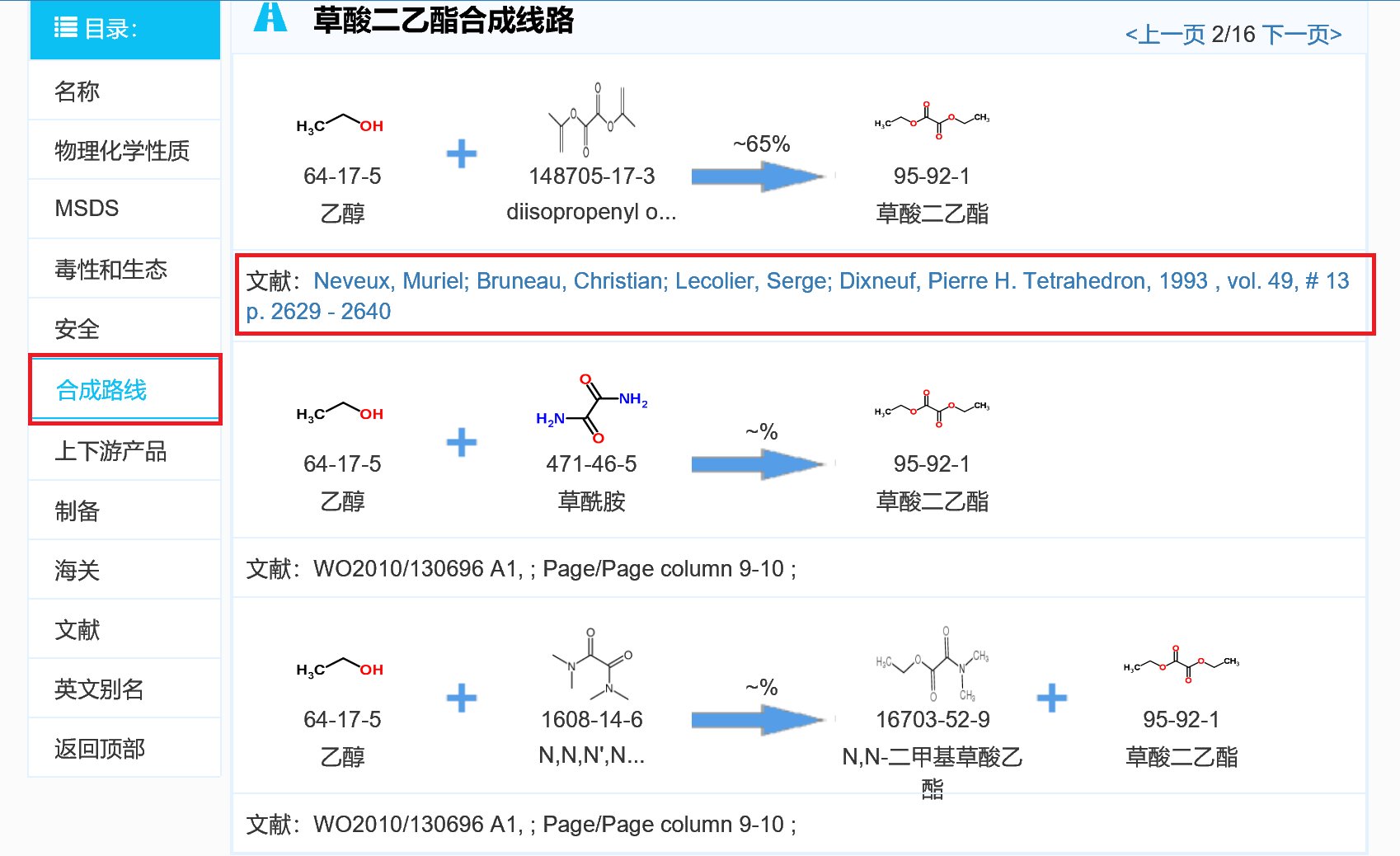Image resolution: width=1400 pixels, height=856 pixels.
Task: Switch to the MSDS section
Action: (85, 208)
